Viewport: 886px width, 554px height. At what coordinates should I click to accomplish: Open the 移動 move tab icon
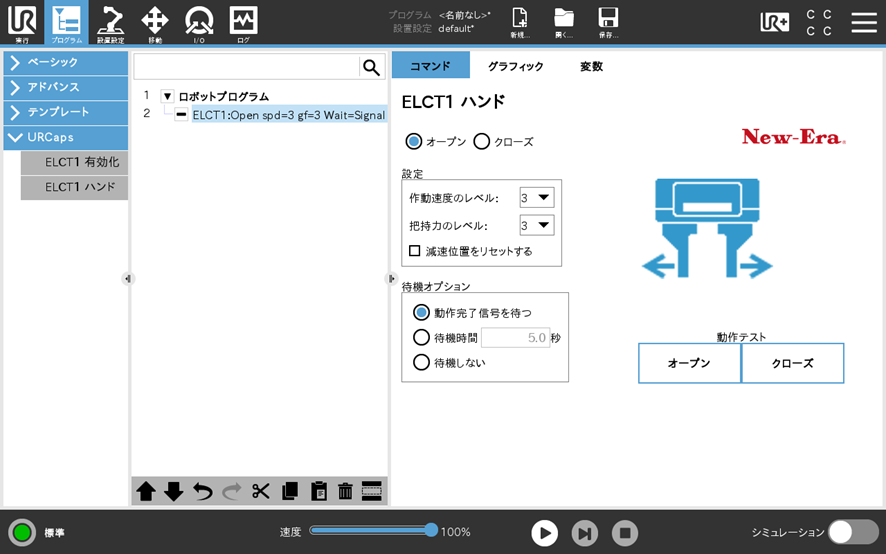pyautogui.click(x=155, y=23)
